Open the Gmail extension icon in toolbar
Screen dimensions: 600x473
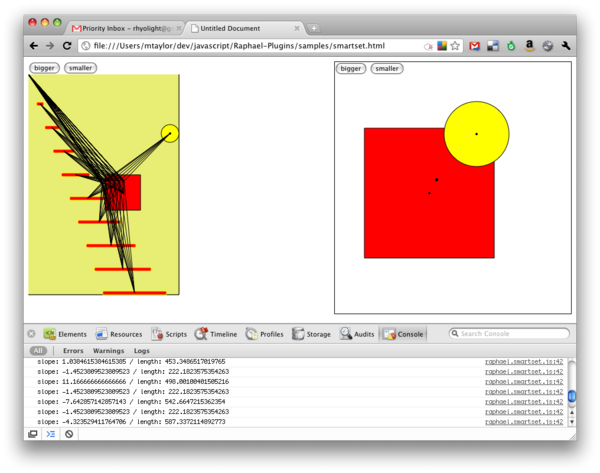(x=474, y=46)
